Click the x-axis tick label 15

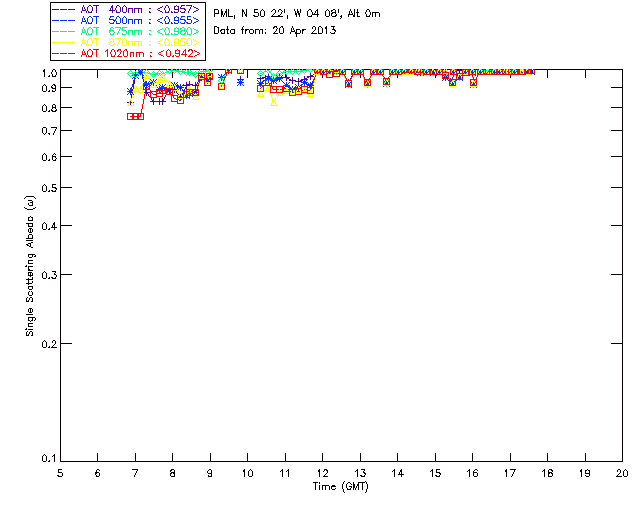435,473
